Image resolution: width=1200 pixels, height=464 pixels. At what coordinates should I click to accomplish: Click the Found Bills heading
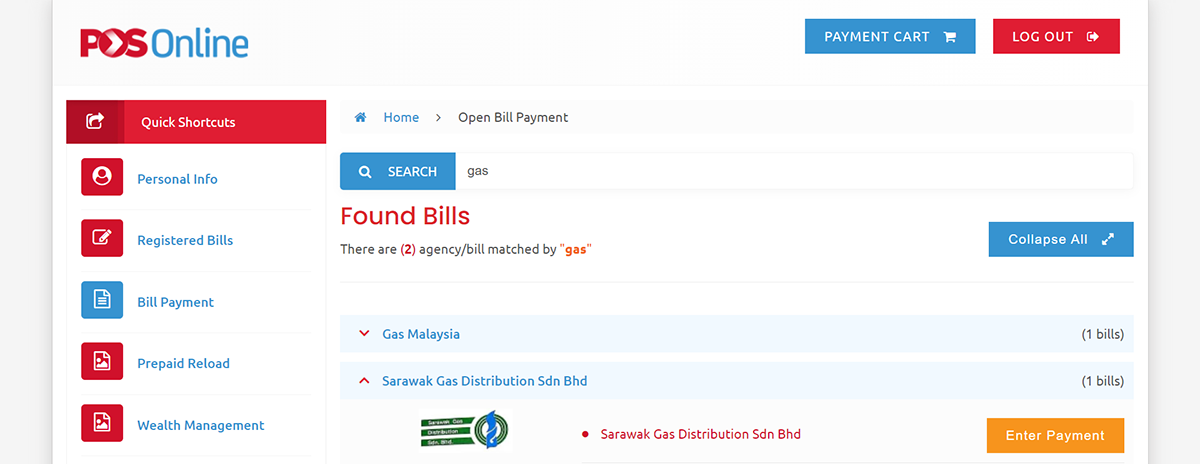click(x=405, y=215)
